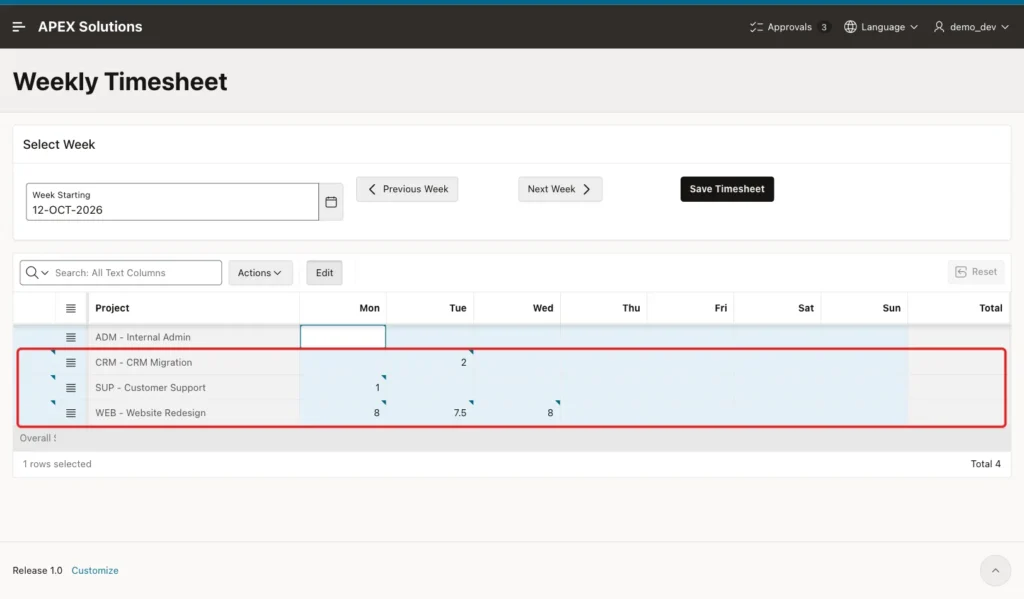Image resolution: width=1024 pixels, height=599 pixels.
Task: Click the Monday value 8 for WEB
Action: click(x=343, y=413)
